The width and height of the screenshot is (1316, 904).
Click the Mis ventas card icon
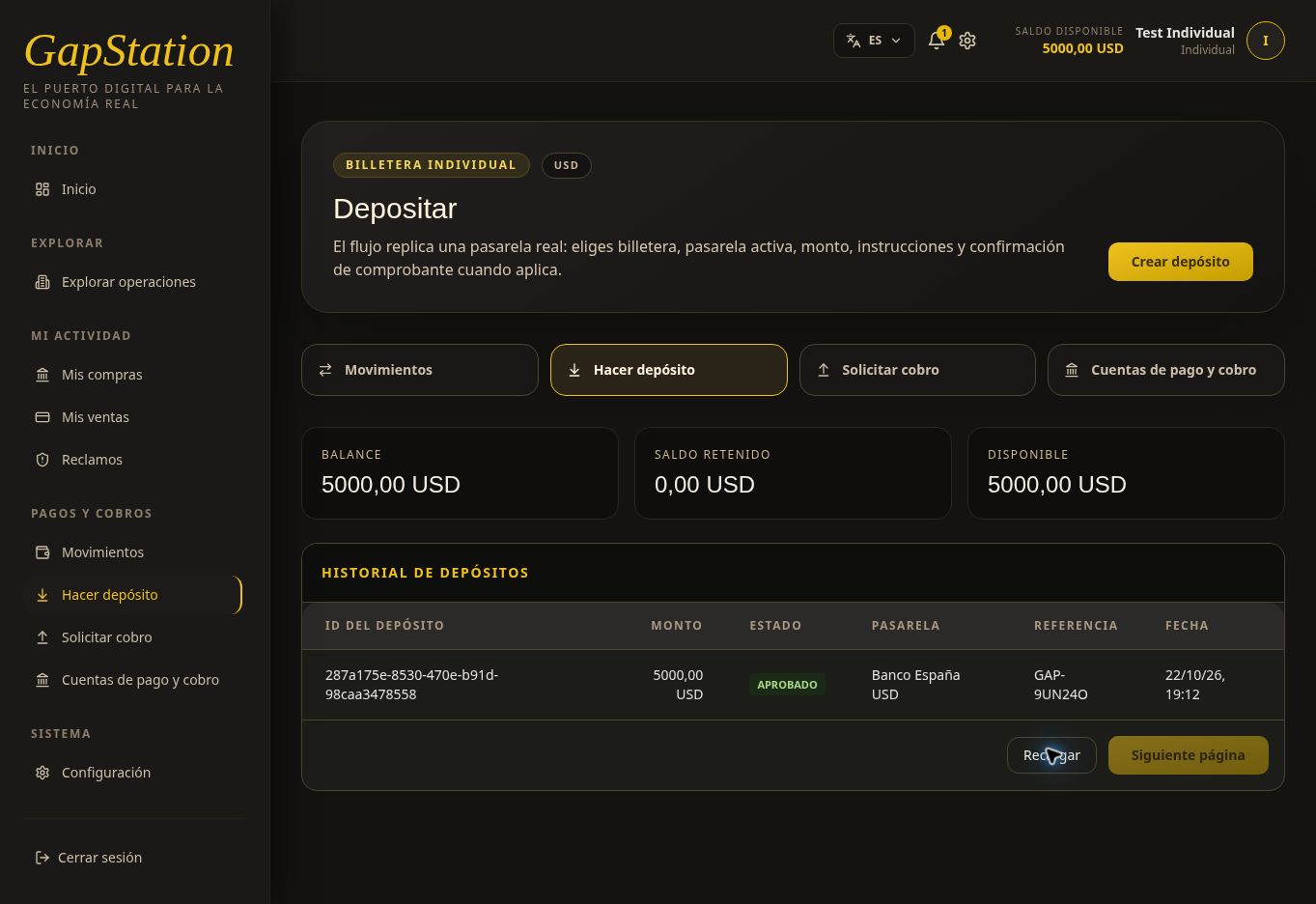click(42, 417)
